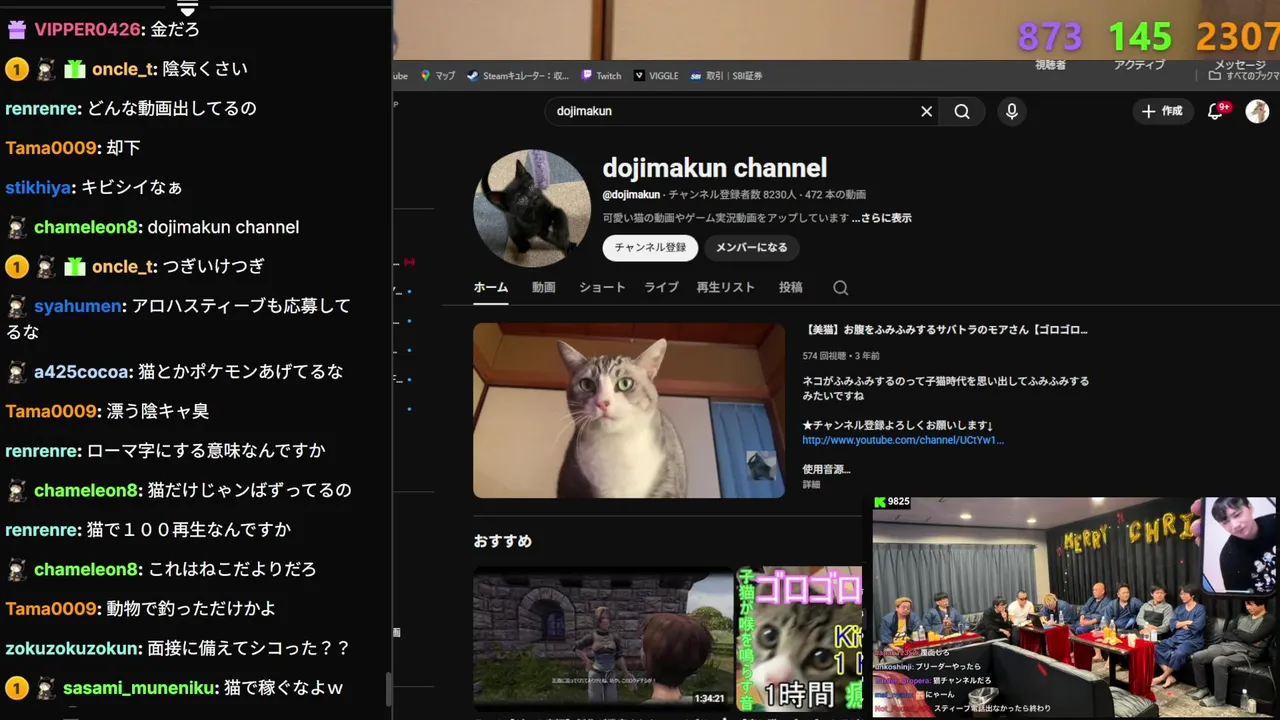Start voice search with the microphone icon
Viewport: 1280px width, 720px height.
(1012, 111)
